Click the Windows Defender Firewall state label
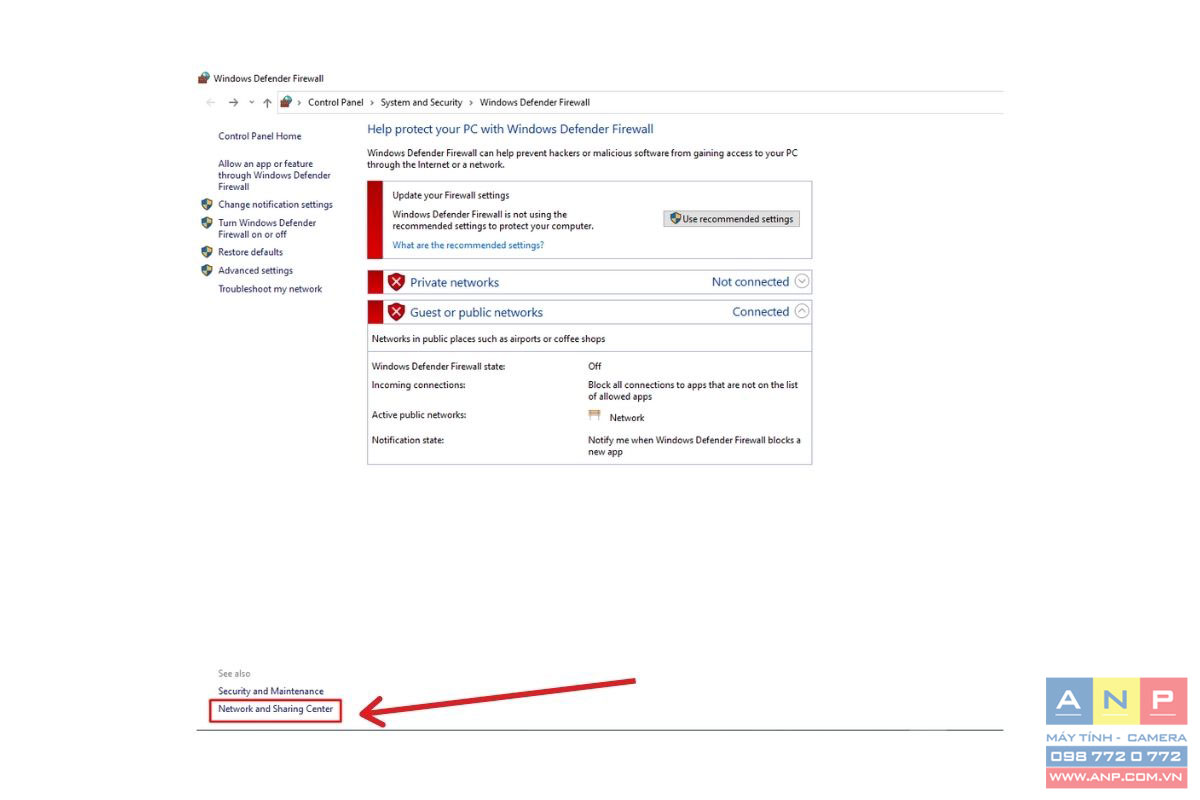Viewport: 1200px width, 800px height. coord(438,366)
